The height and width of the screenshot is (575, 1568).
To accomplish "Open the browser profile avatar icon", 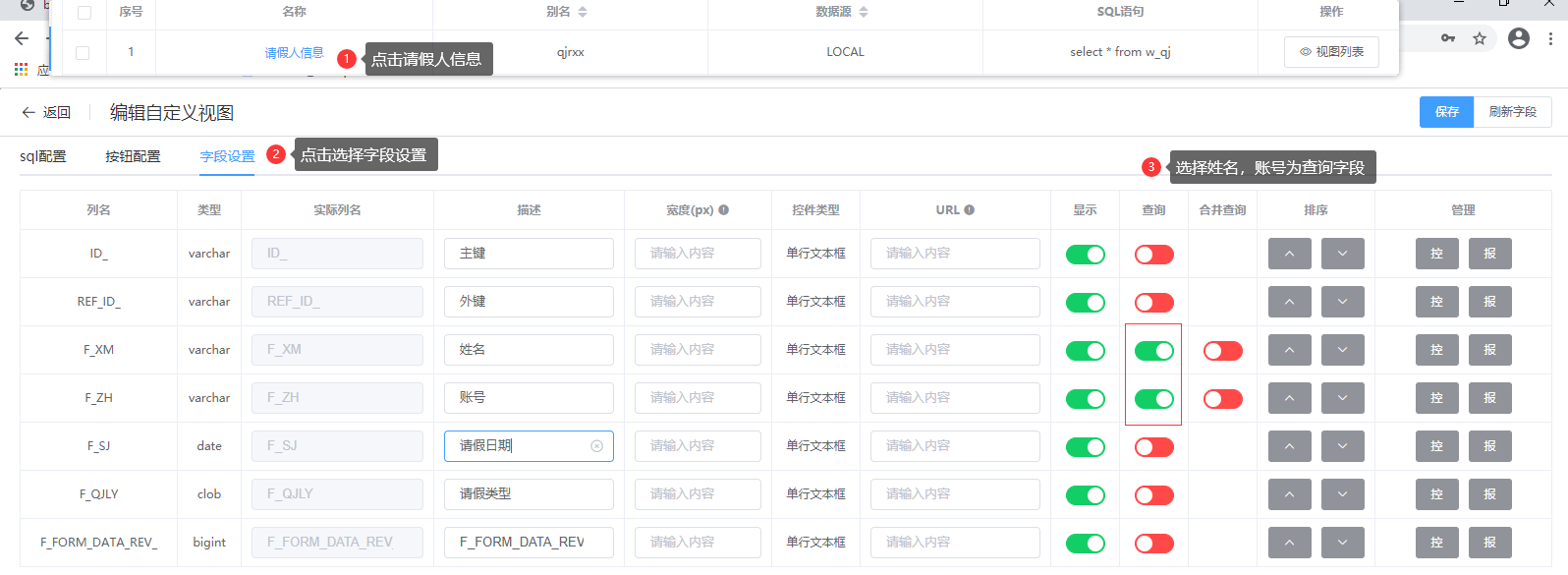I will (1519, 38).
